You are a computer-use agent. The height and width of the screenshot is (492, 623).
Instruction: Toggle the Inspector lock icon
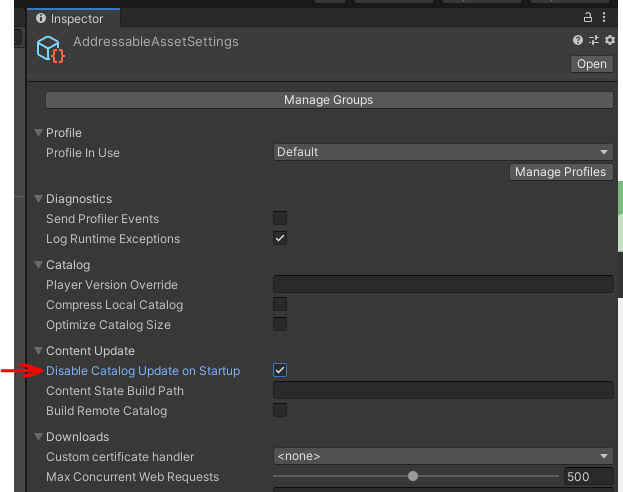click(x=588, y=18)
